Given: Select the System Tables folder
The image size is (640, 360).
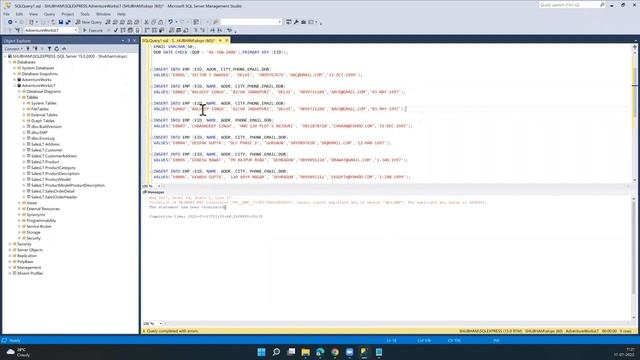Looking at the screenshot, I should [44, 103].
